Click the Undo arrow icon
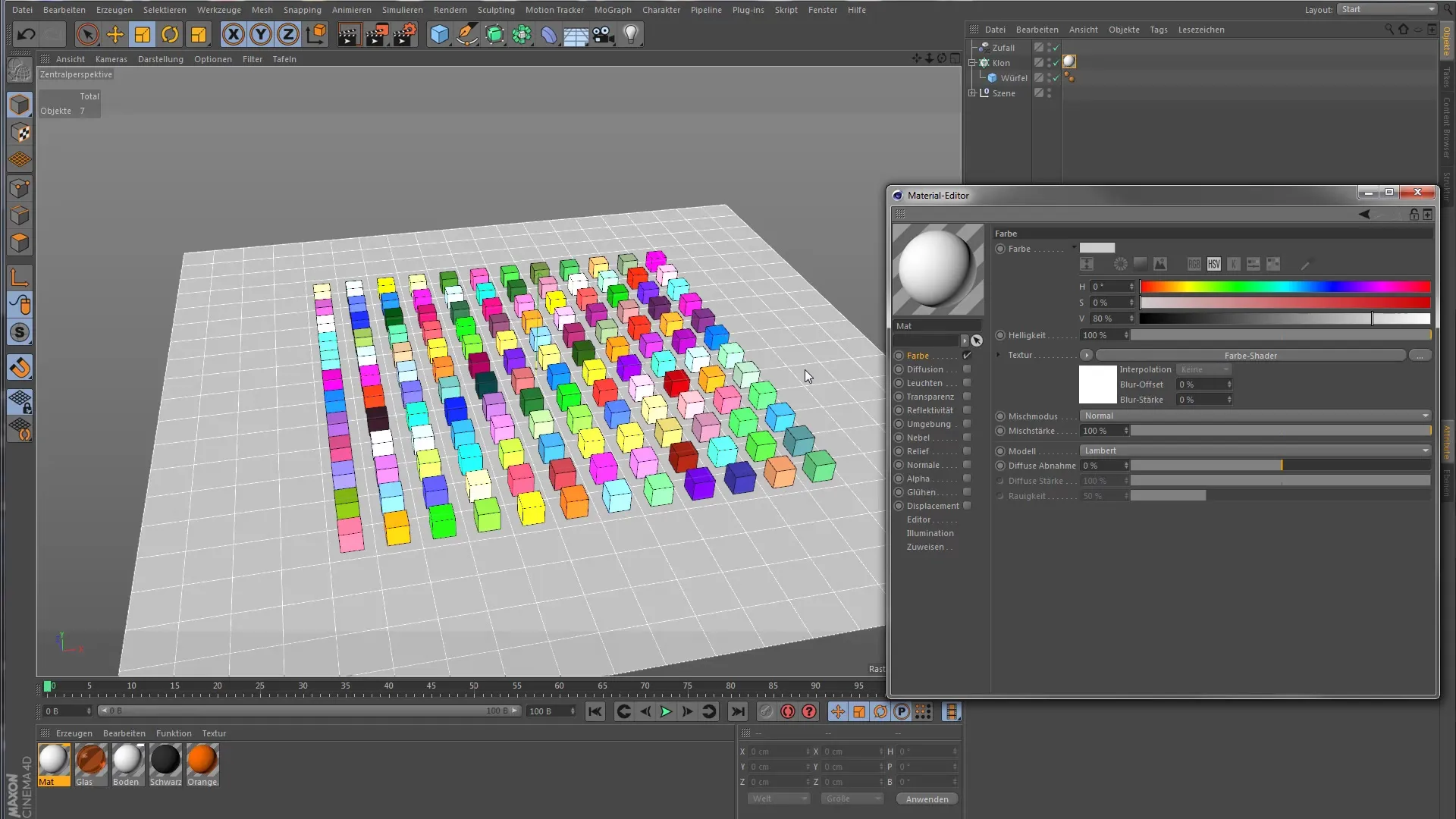The width and height of the screenshot is (1456, 819). click(x=27, y=34)
